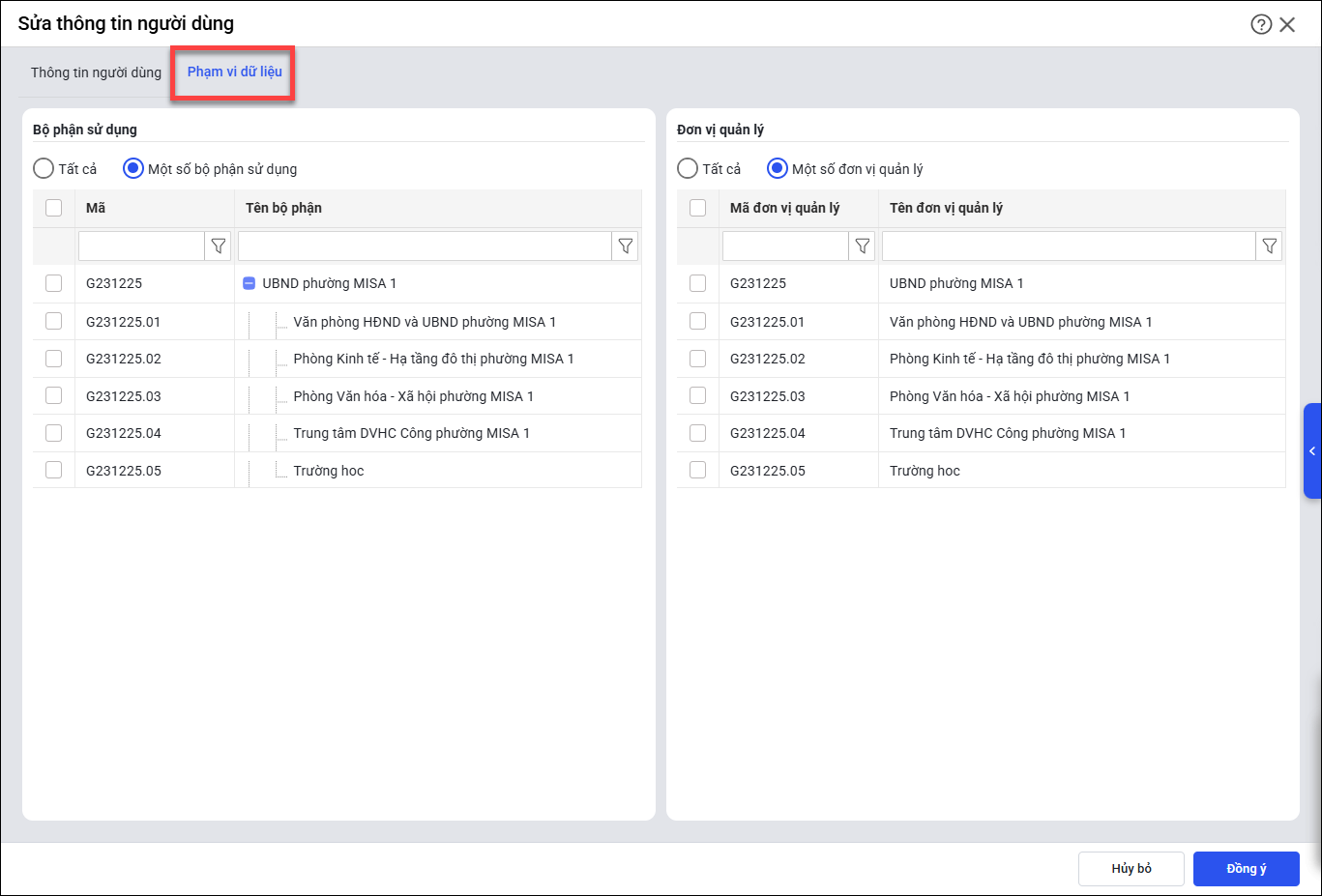Switch to the Thông tin người dùng tab
1322x896 pixels.
coord(96,72)
